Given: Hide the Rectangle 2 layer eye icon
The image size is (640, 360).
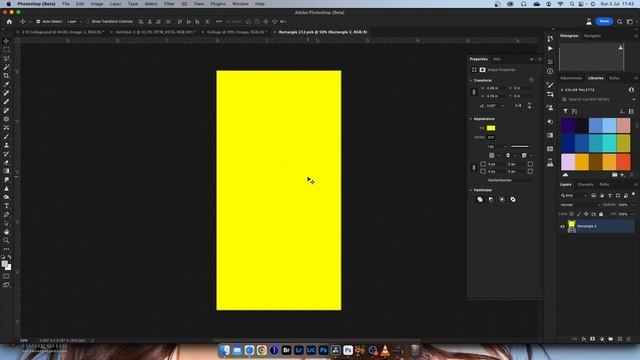Looking at the screenshot, I should [562, 227].
